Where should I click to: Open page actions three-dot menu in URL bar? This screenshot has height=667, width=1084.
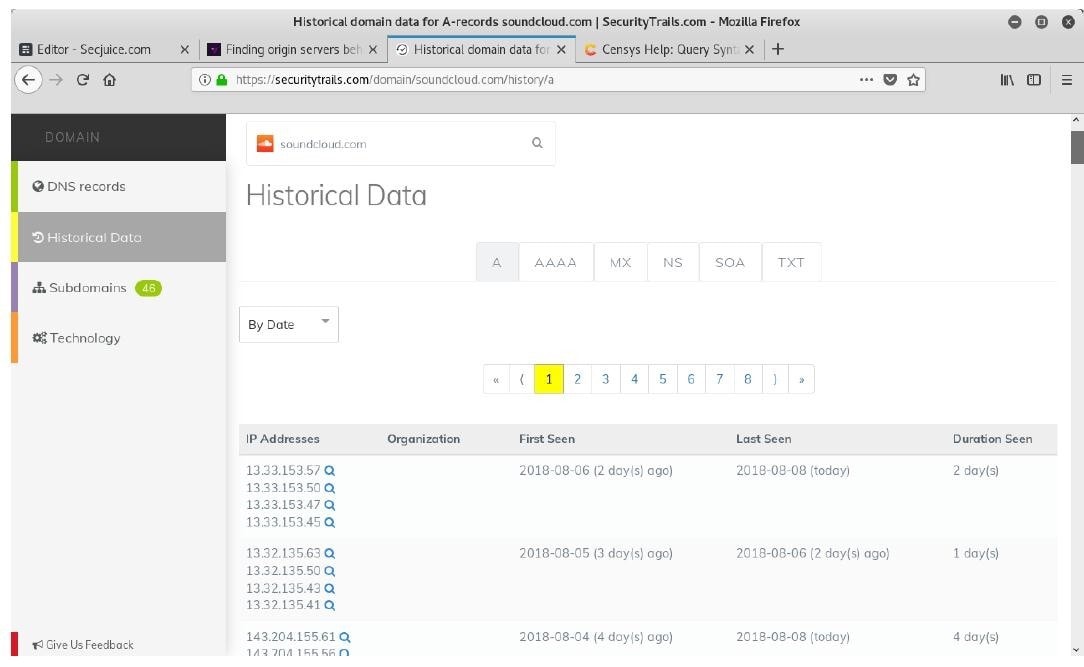point(866,80)
